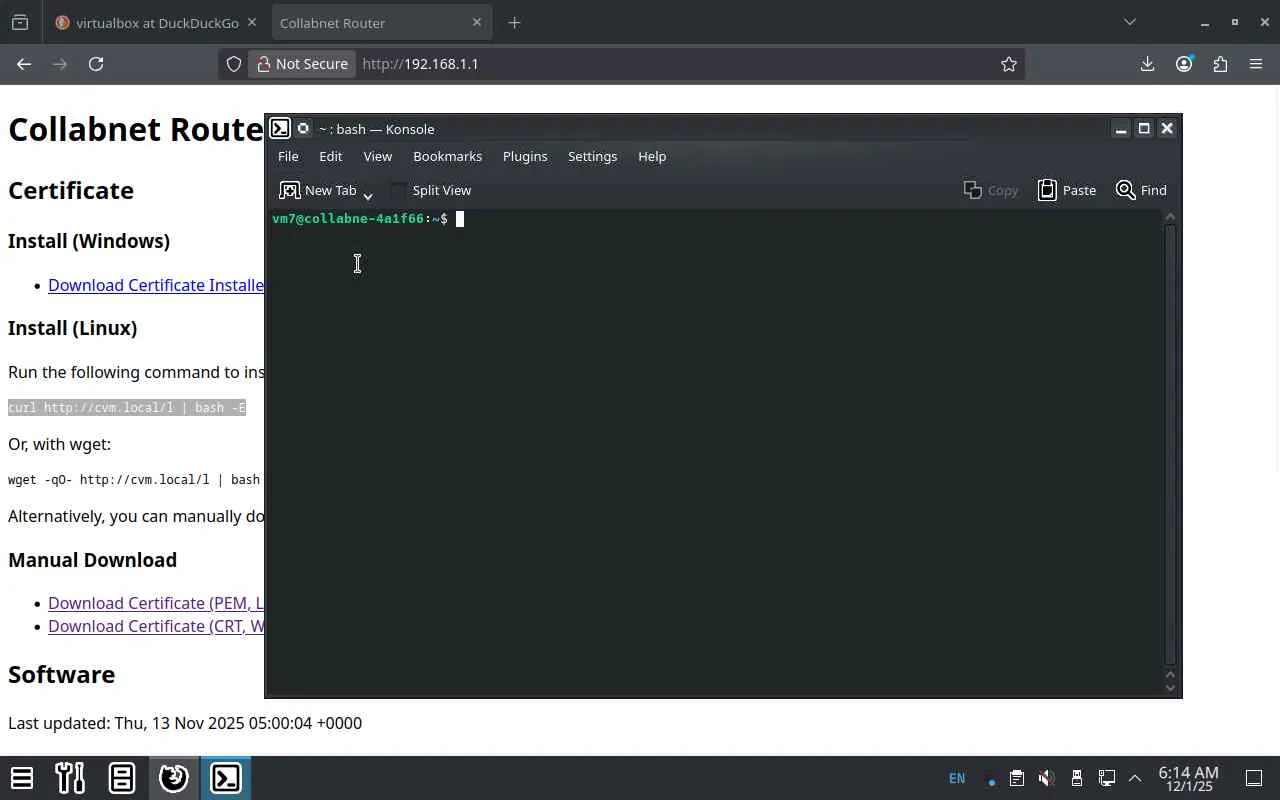Minimize the Konsole window
The image size is (1280, 800).
[x=1121, y=128]
